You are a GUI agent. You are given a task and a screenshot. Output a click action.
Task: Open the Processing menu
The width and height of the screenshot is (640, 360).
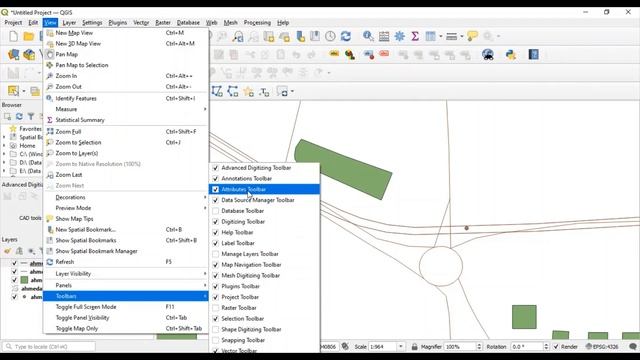[x=257, y=23]
